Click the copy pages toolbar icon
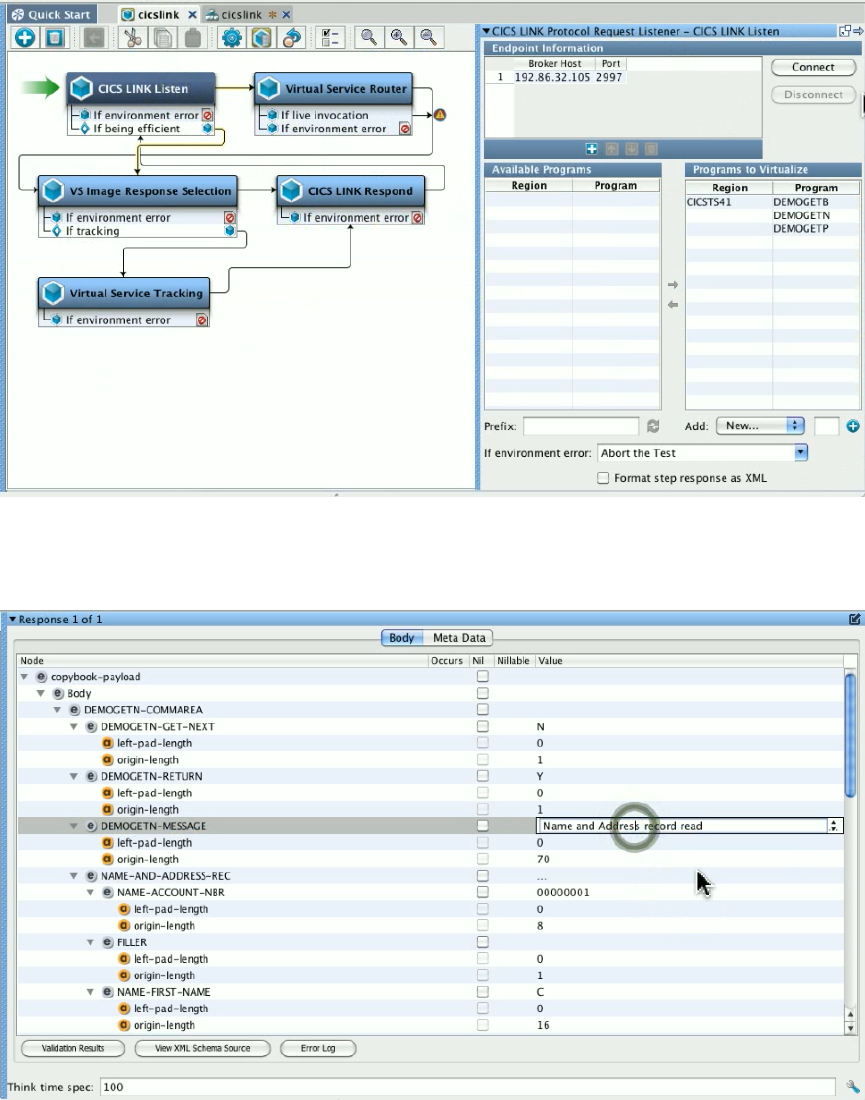 (x=163, y=37)
